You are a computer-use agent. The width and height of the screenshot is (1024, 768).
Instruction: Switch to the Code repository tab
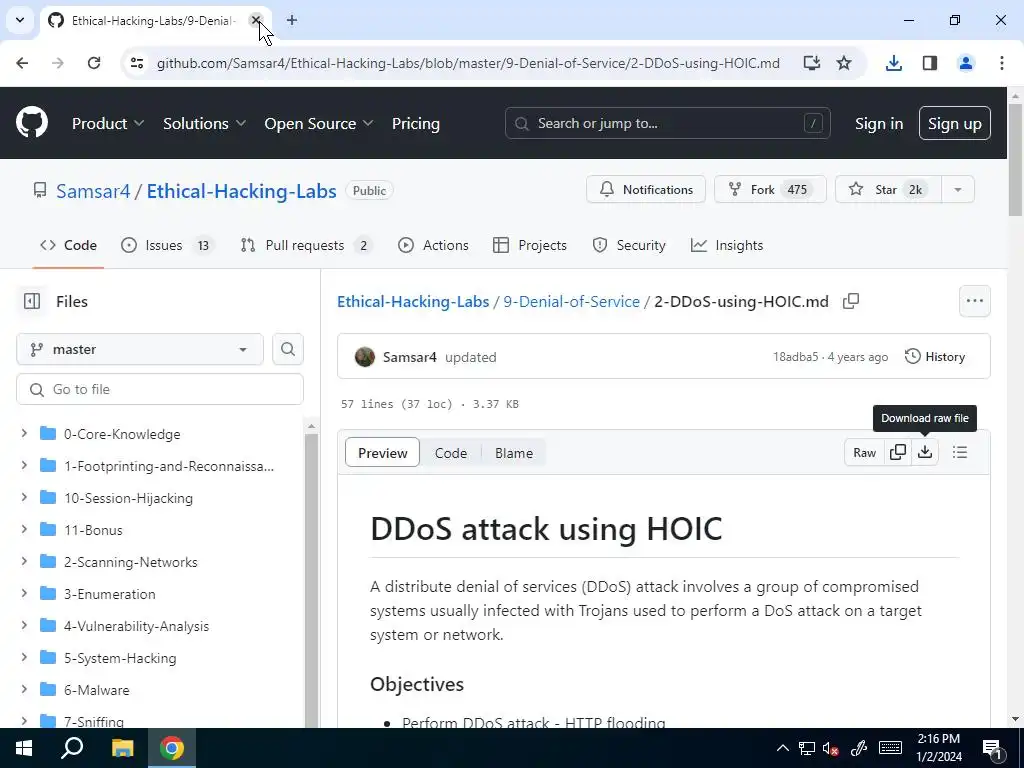(x=69, y=245)
